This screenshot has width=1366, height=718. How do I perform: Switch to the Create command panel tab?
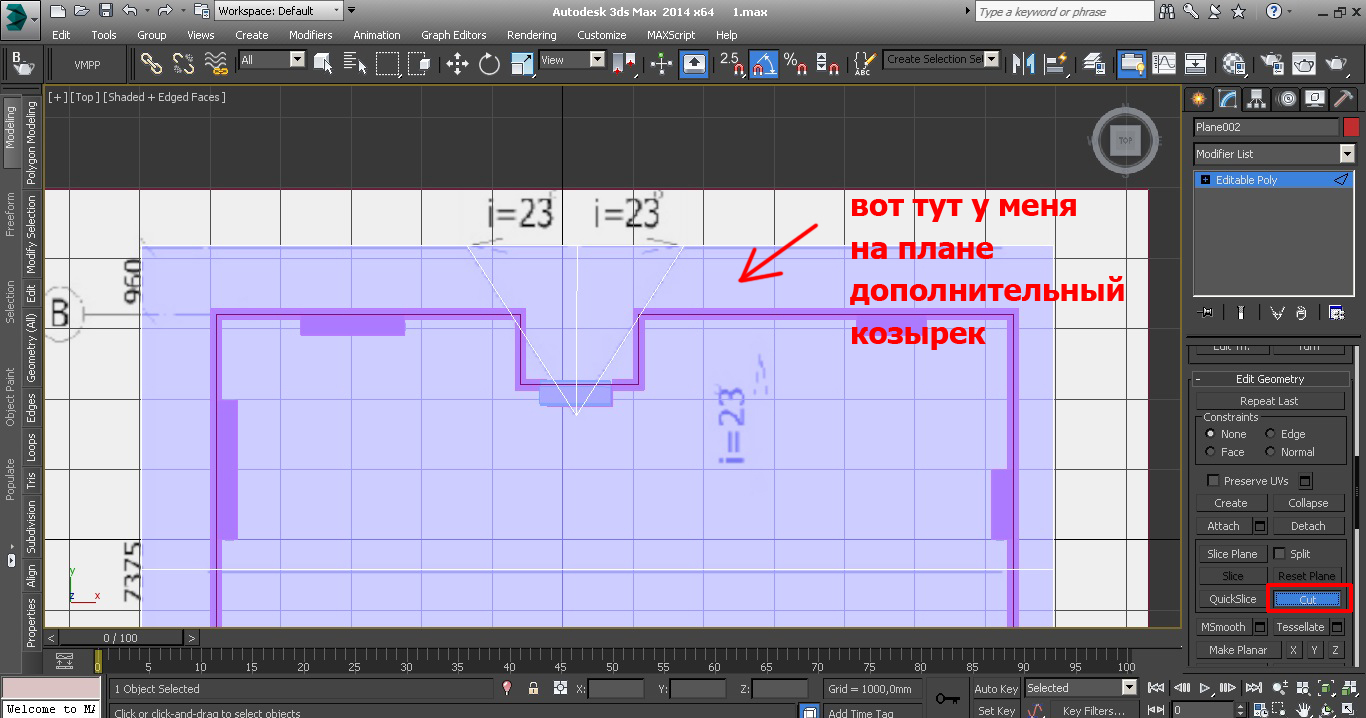point(1198,99)
